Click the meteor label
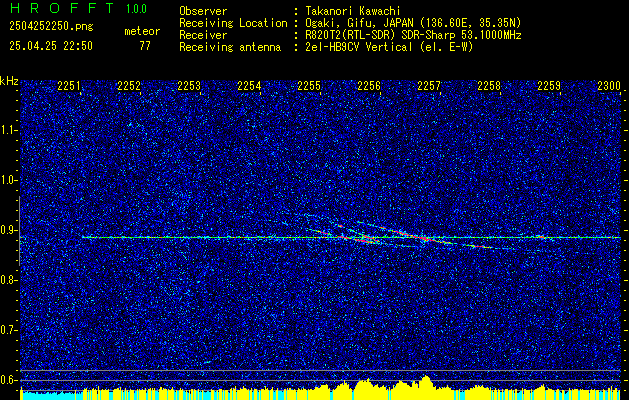 pyautogui.click(x=142, y=31)
